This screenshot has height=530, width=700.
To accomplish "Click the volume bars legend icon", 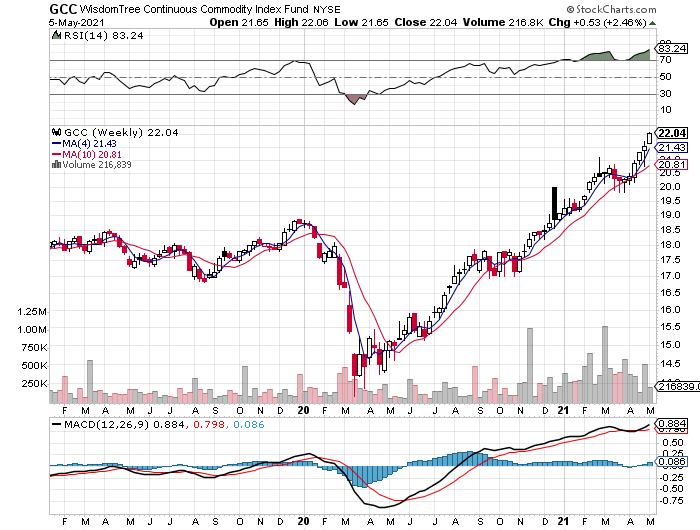I will click(x=56, y=165).
